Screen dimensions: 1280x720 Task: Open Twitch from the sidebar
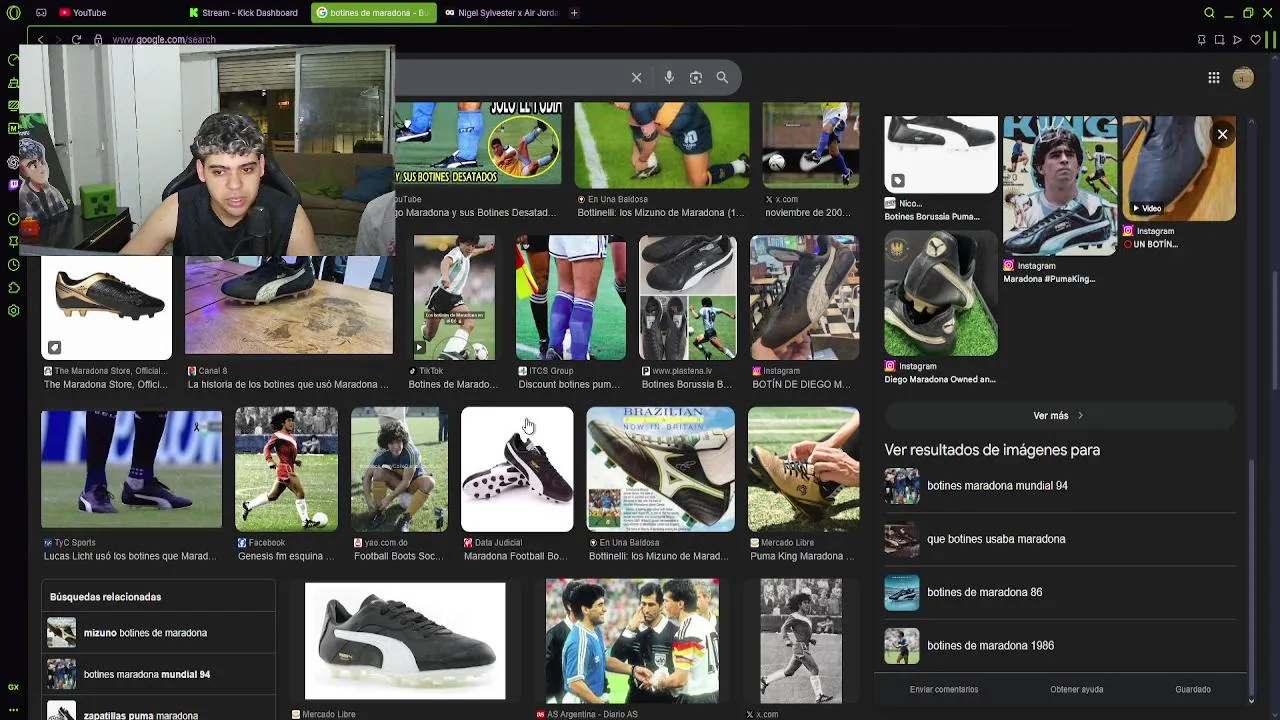(x=13, y=185)
